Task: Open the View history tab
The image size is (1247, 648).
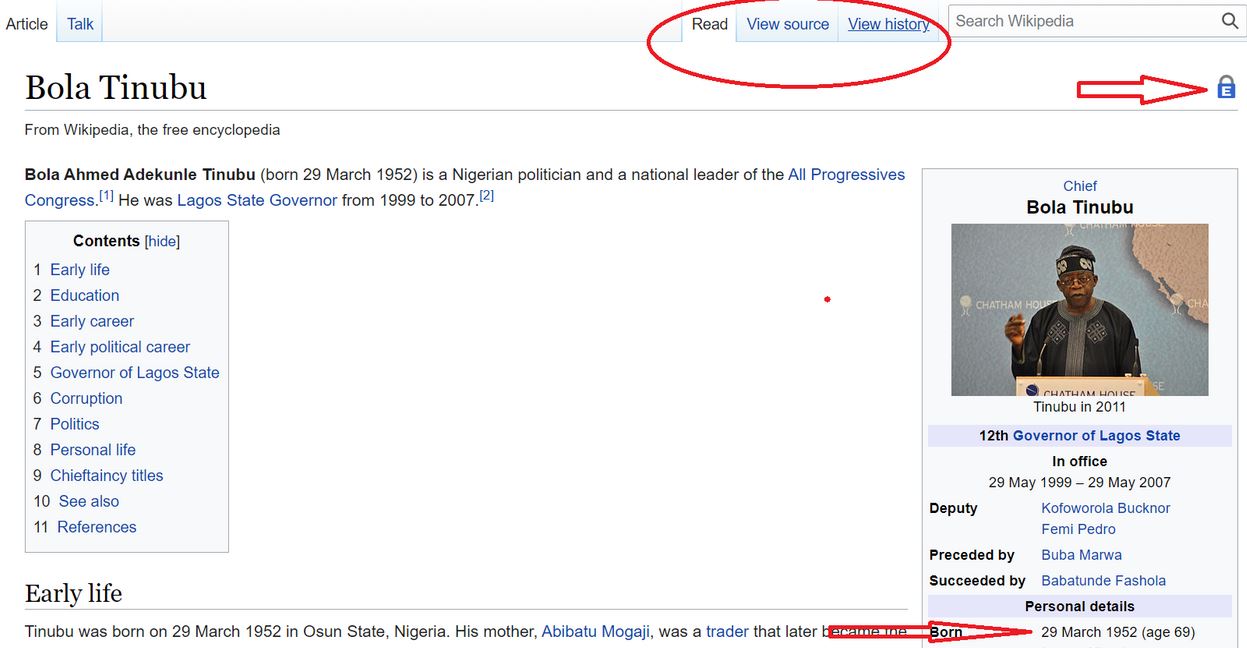Action: 888,24
